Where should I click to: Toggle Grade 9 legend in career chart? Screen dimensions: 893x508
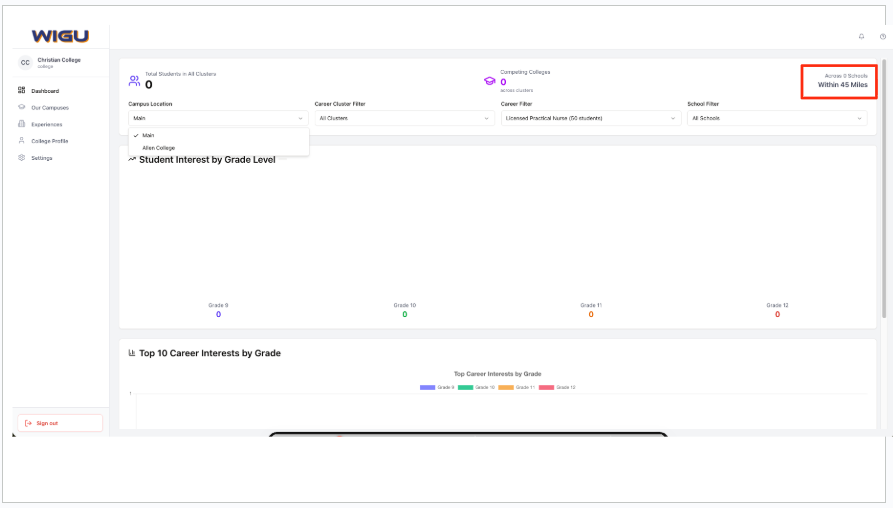pyautogui.click(x=437, y=387)
